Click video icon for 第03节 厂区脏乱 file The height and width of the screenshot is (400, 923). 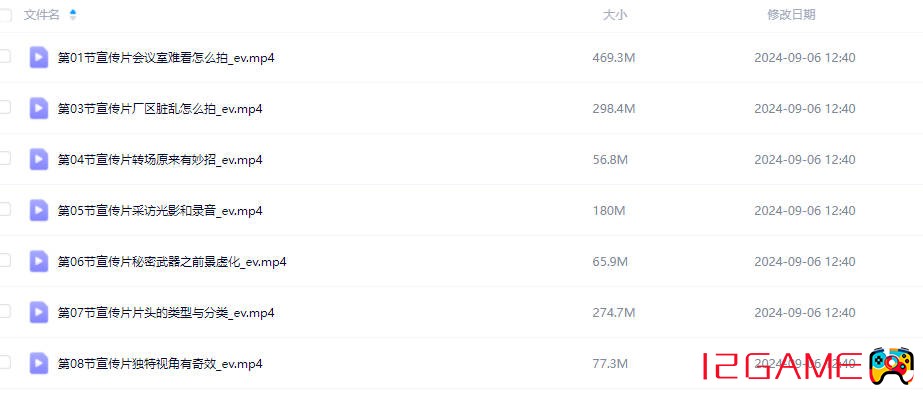pos(39,108)
